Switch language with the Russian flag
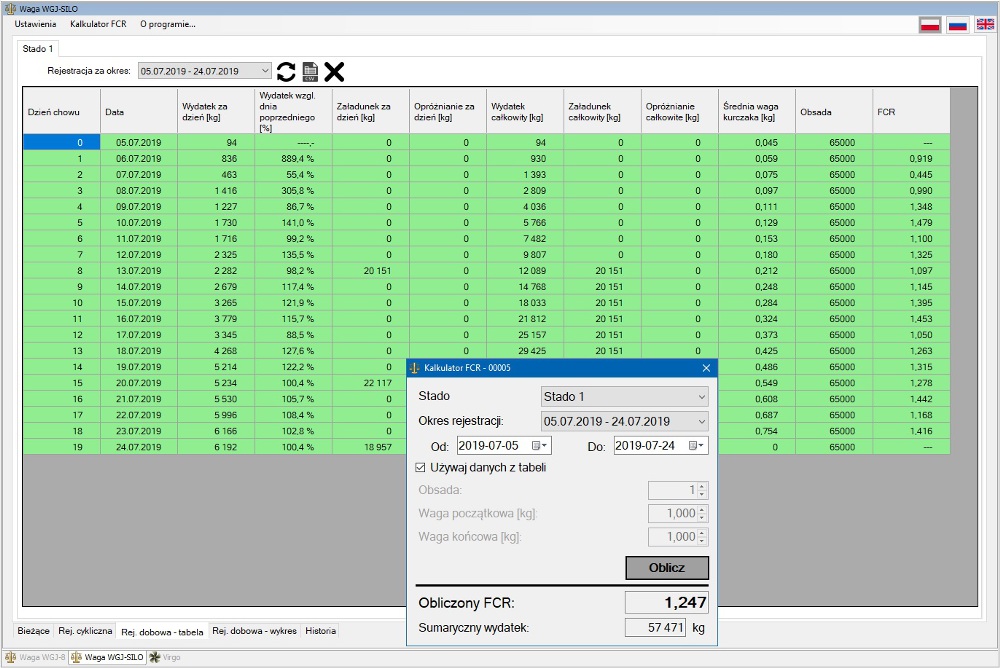This screenshot has height=668, width=1000. [957, 24]
